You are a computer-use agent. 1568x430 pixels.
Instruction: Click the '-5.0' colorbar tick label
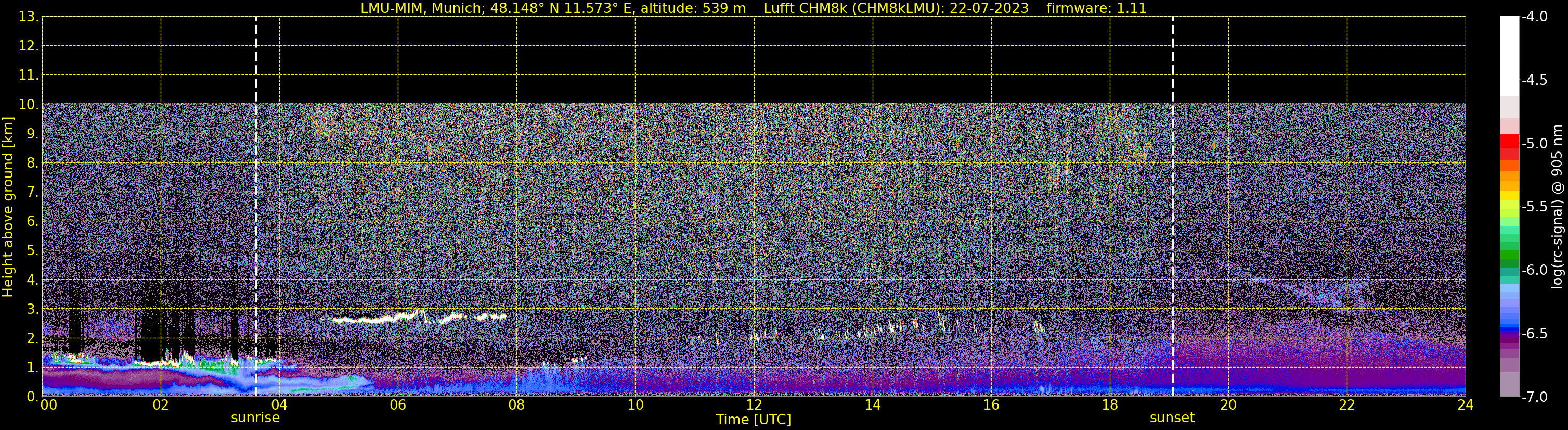pyautogui.click(x=1534, y=144)
